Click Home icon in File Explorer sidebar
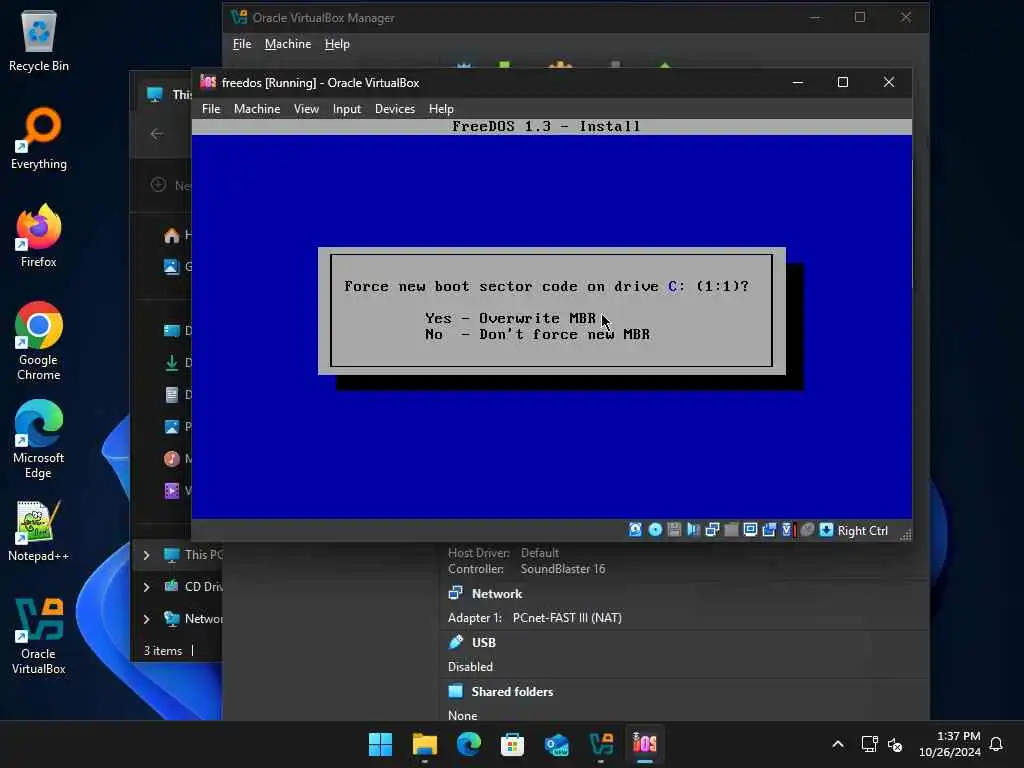Viewport: 1024px width, 768px height. point(172,235)
